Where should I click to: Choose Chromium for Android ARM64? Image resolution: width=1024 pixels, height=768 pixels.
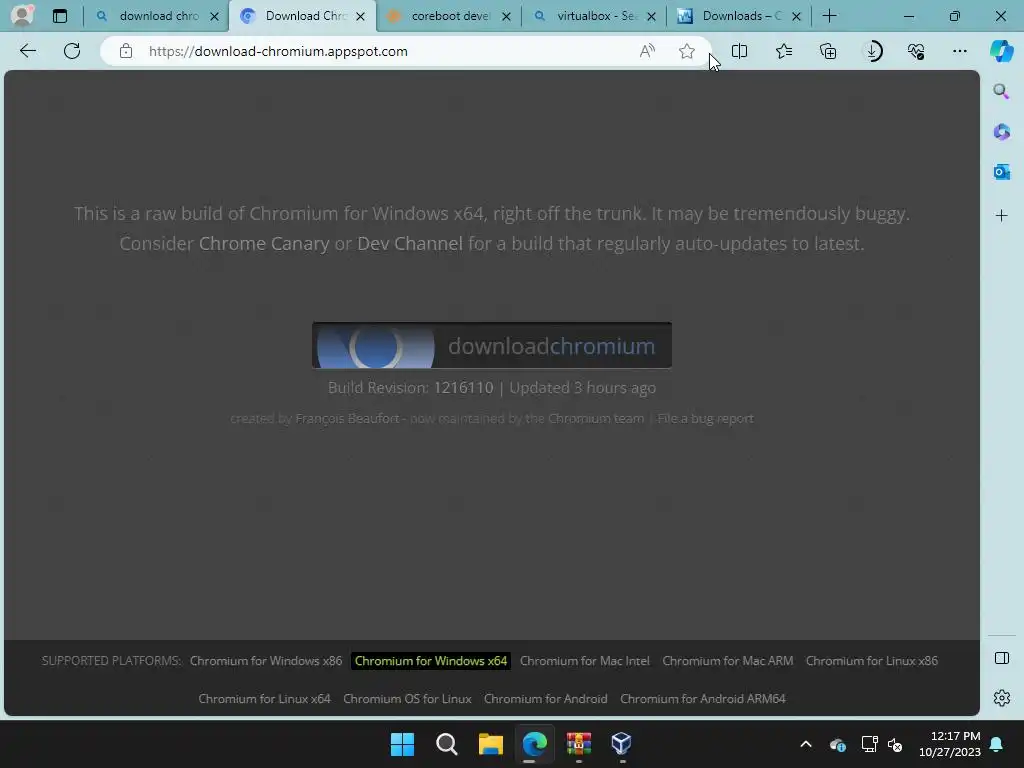coord(703,699)
